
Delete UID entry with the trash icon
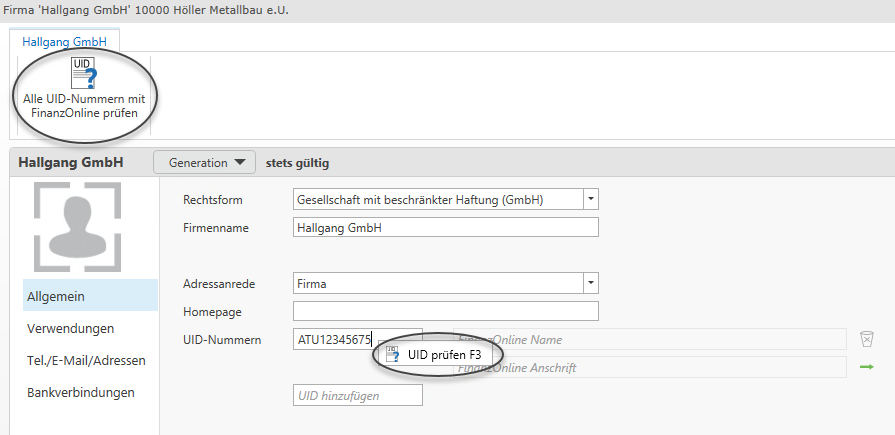tap(866, 340)
